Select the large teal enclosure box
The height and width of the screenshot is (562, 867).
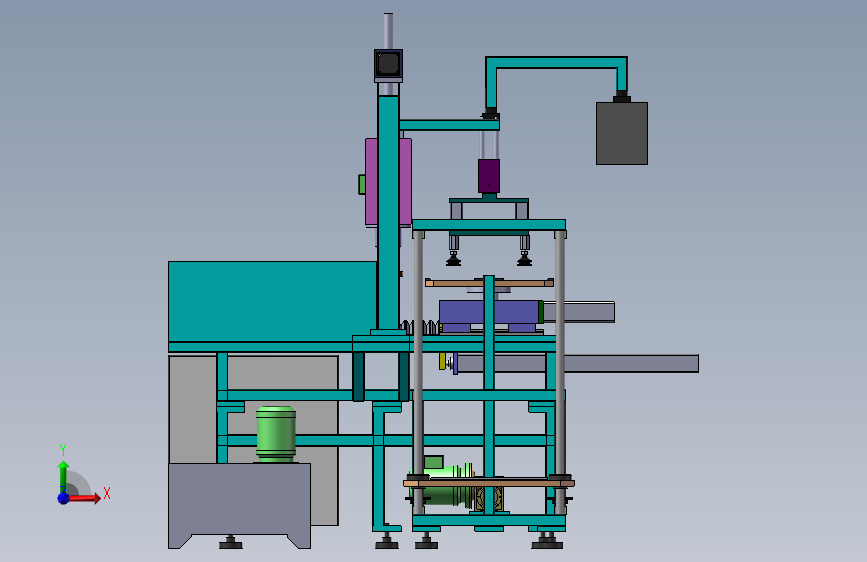(272, 301)
